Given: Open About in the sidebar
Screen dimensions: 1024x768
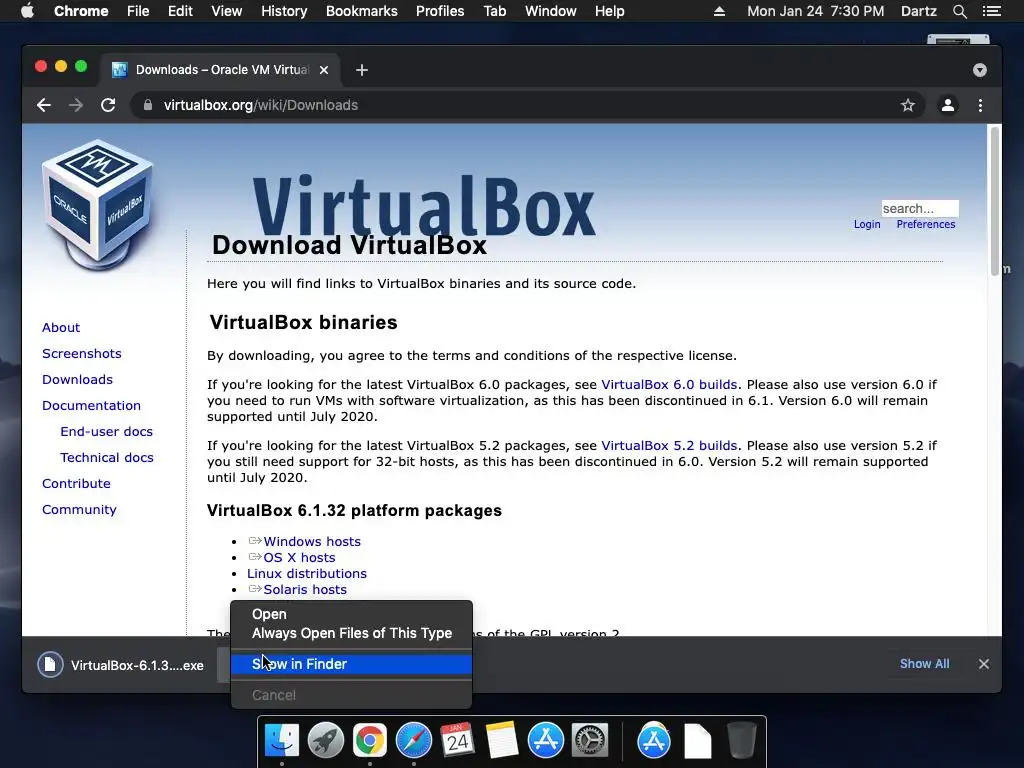Looking at the screenshot, I should [x=61, y=327].
